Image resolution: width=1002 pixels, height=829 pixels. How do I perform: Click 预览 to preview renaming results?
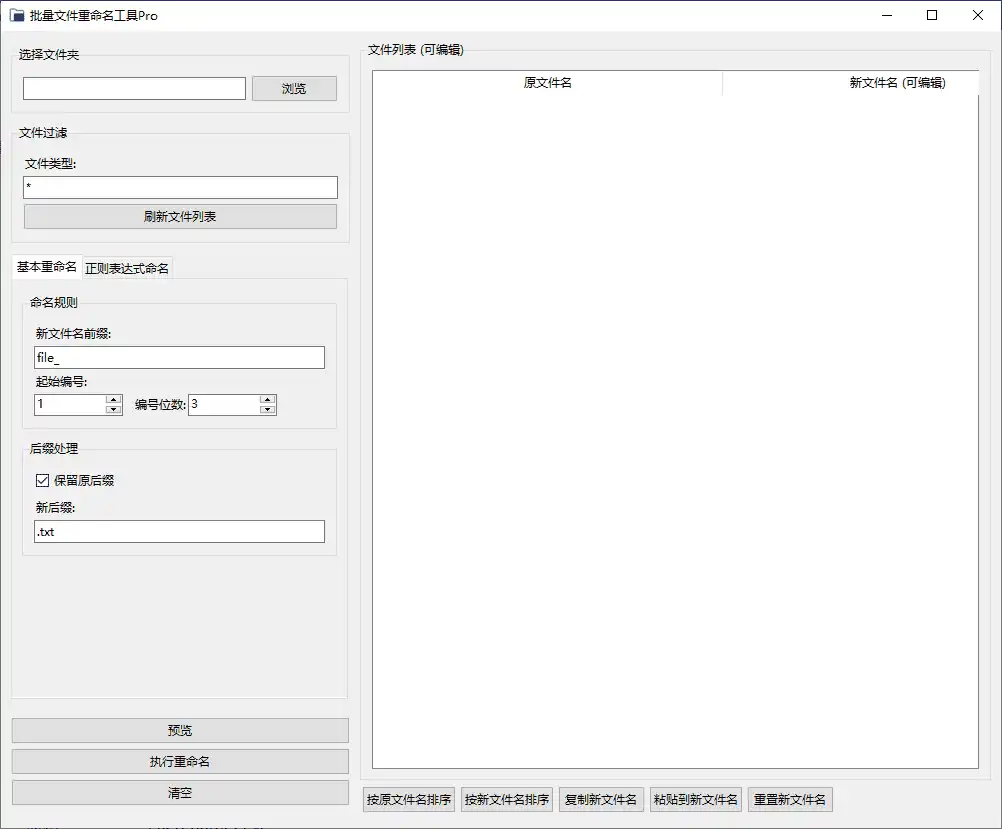pyautogui.click(x=179, y=730)
